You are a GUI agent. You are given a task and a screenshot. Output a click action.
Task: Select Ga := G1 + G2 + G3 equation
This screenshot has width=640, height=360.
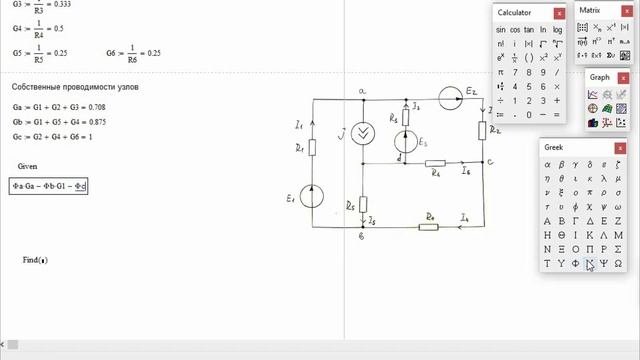tap(59, 107)
